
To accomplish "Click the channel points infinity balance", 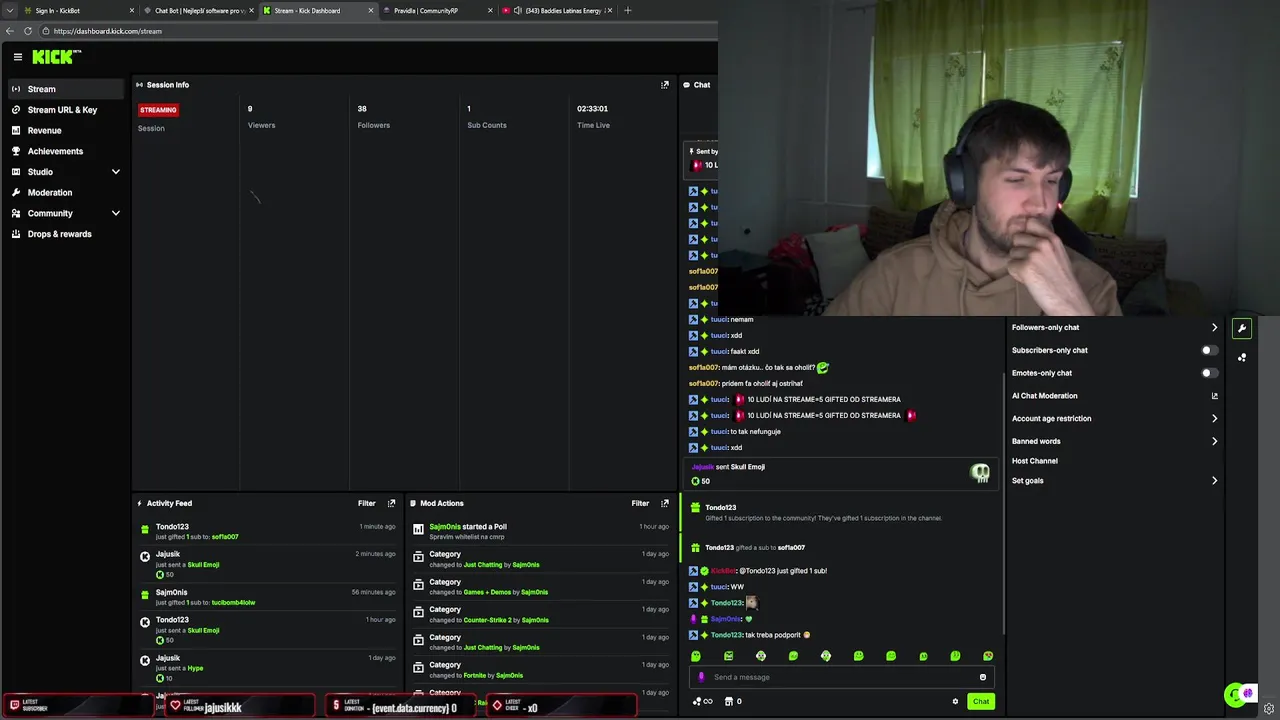I will point(702,701).
